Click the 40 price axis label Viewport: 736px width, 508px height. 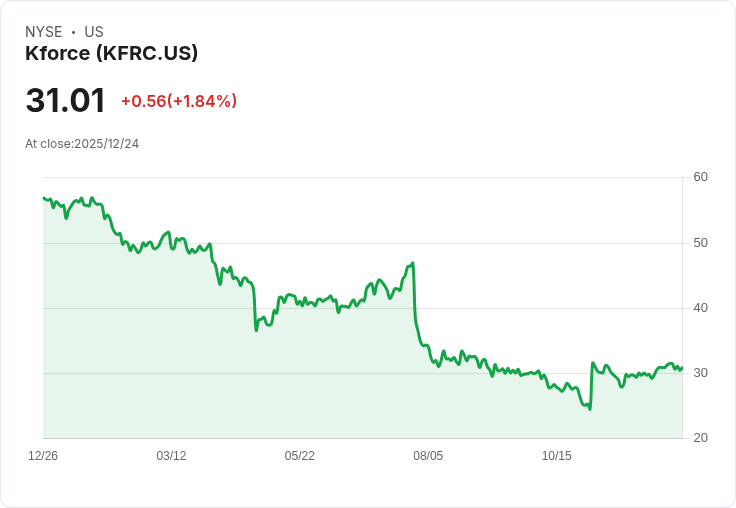700,308
